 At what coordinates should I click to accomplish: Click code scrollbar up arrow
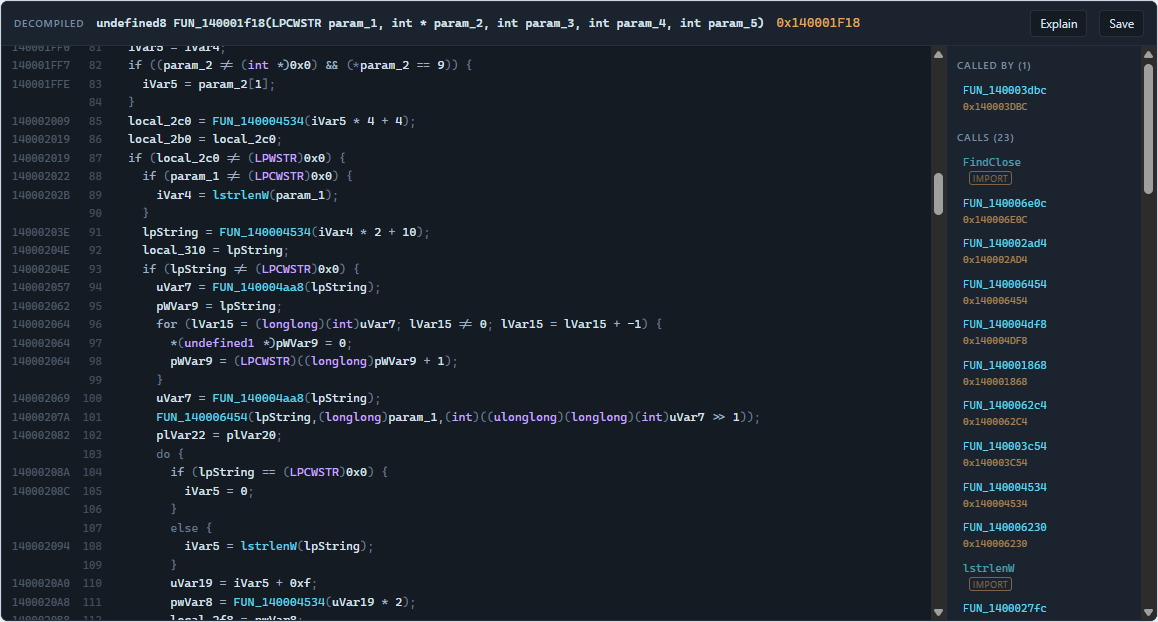[x=938, y=55]
